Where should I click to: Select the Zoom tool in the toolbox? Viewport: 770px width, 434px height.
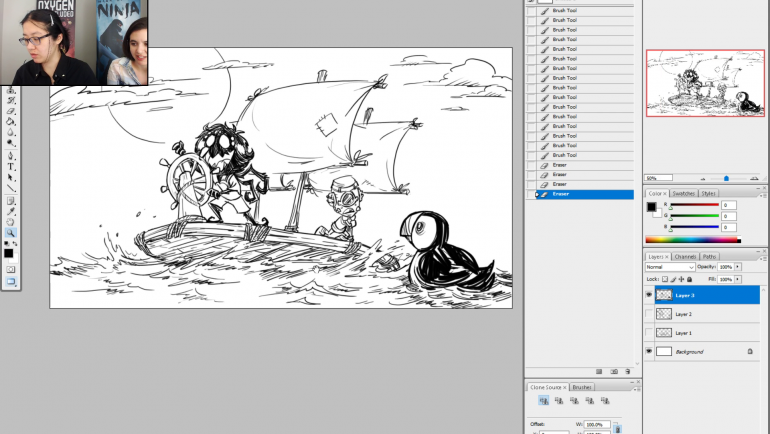[12, 232]
